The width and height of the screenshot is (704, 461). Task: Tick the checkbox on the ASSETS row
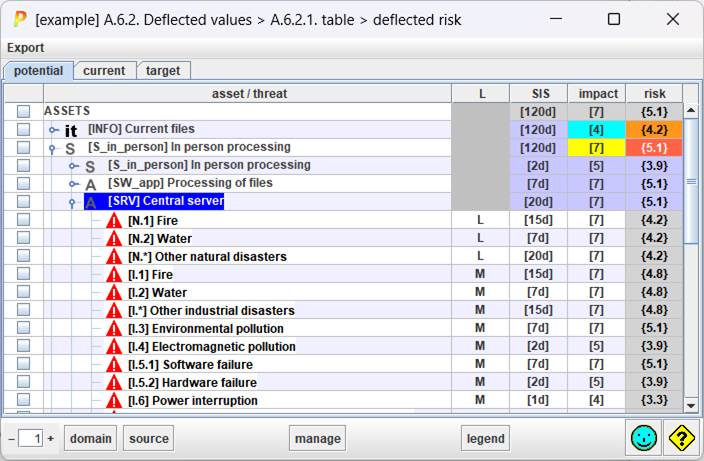tap(23, 111)
